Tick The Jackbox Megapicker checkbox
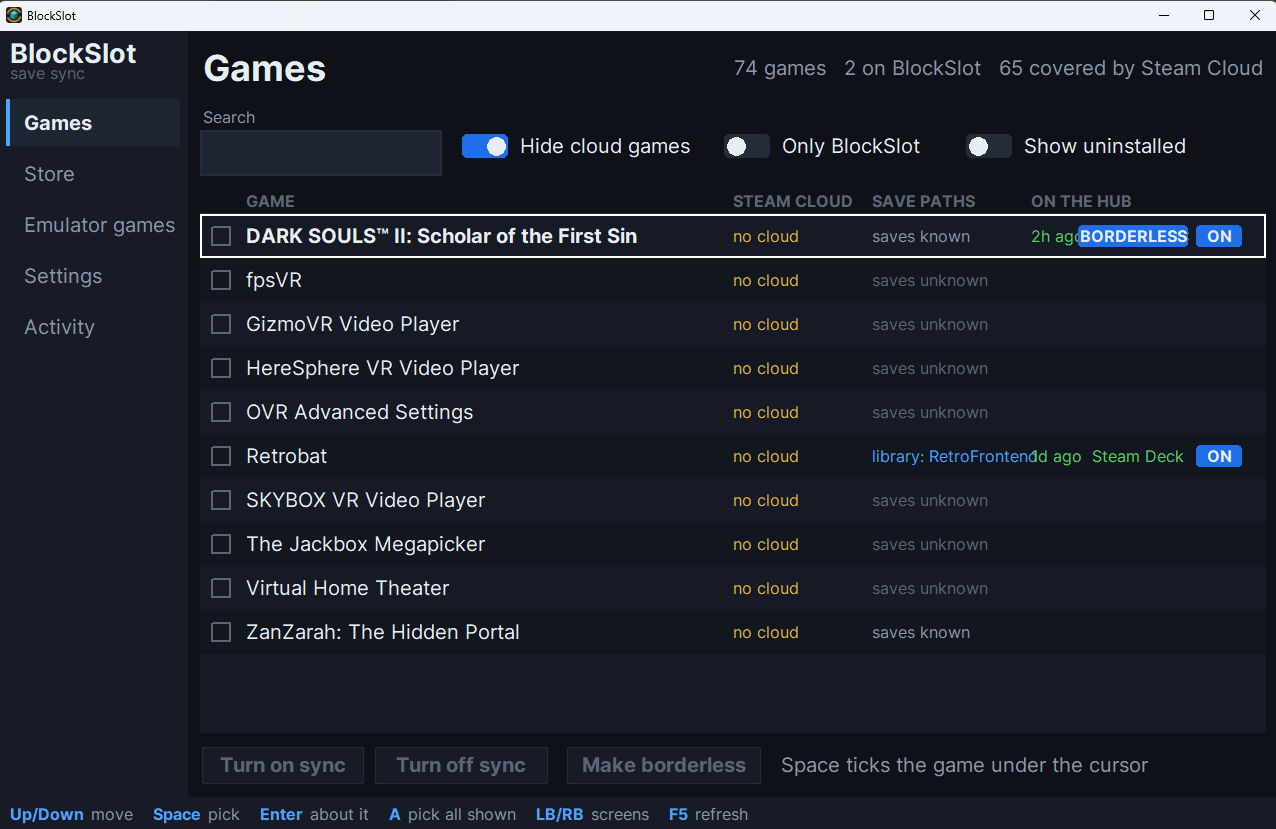Viewport: 1276px width, 829px height. (x=221, y=544)
